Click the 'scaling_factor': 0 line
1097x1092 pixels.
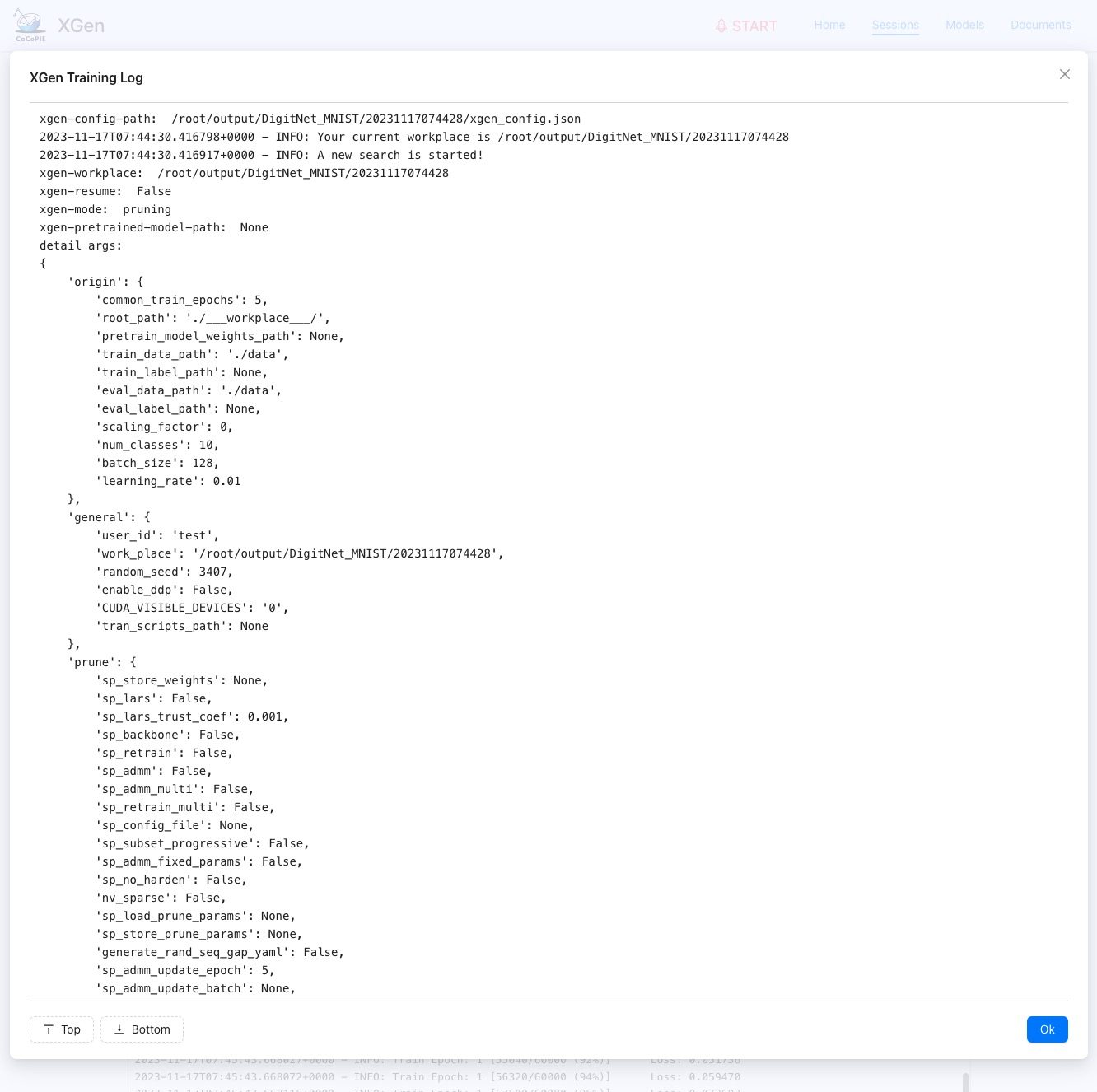(164, 427)
